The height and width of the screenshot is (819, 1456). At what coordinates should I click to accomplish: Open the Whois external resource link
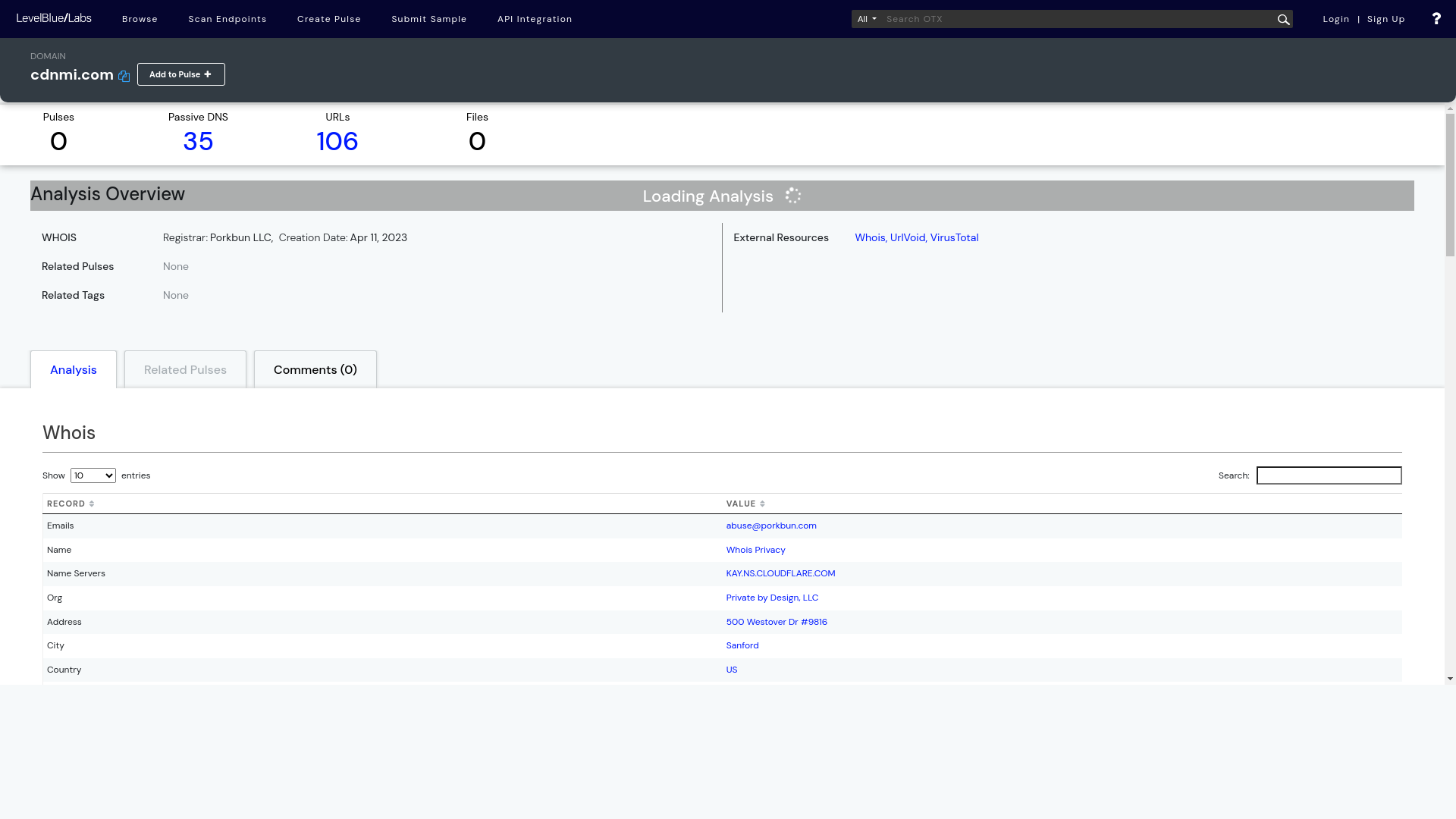click(870, 237)
